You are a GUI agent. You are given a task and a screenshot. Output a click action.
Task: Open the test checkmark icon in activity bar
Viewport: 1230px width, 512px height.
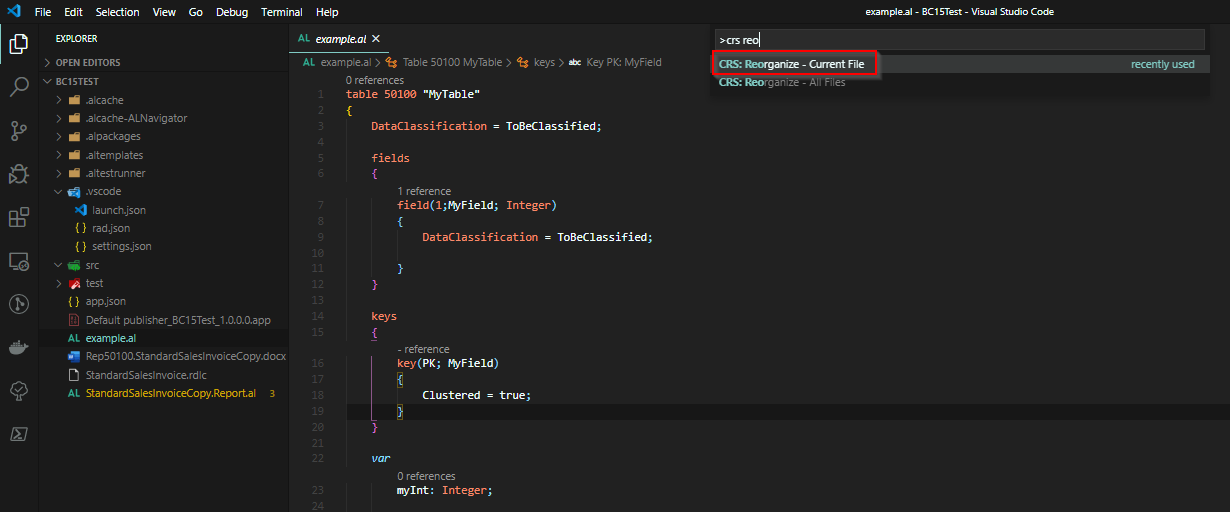[x=18, y=391]
